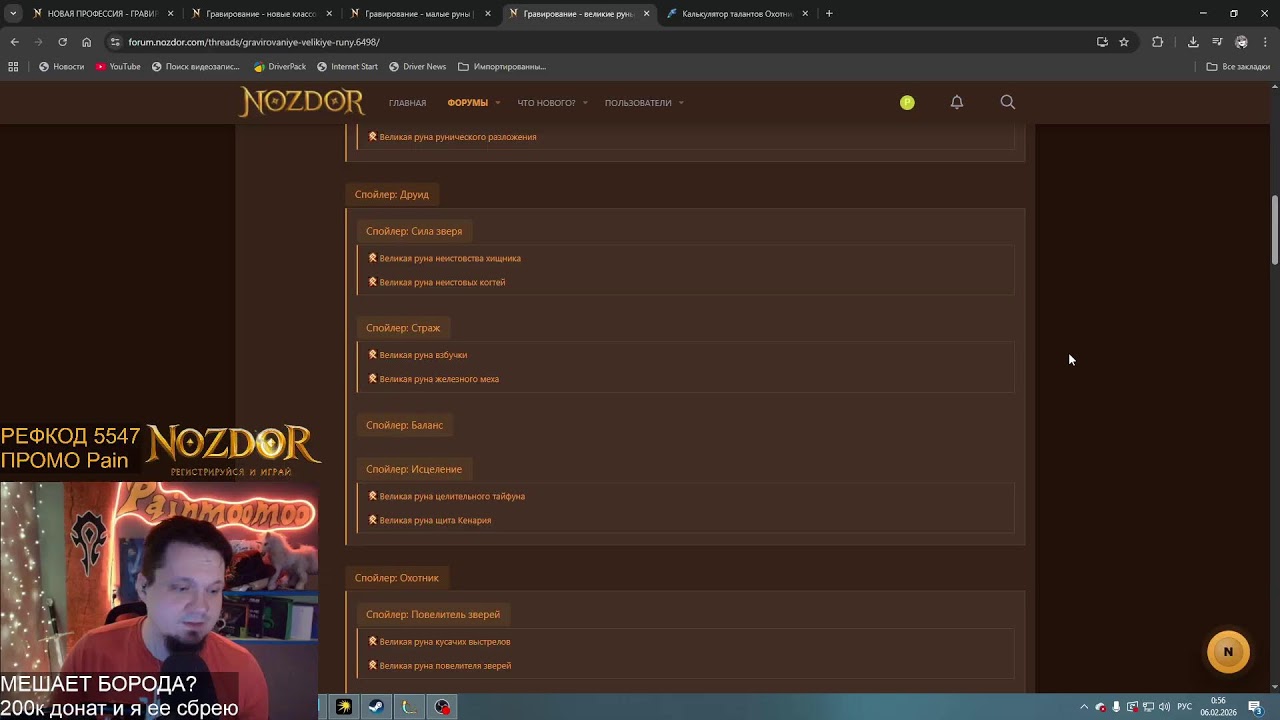Expand the ФОРУМЫ dropdown arrow
Image resolution: width=1280 pixels, height=720 pixels.
click(497, 103)
